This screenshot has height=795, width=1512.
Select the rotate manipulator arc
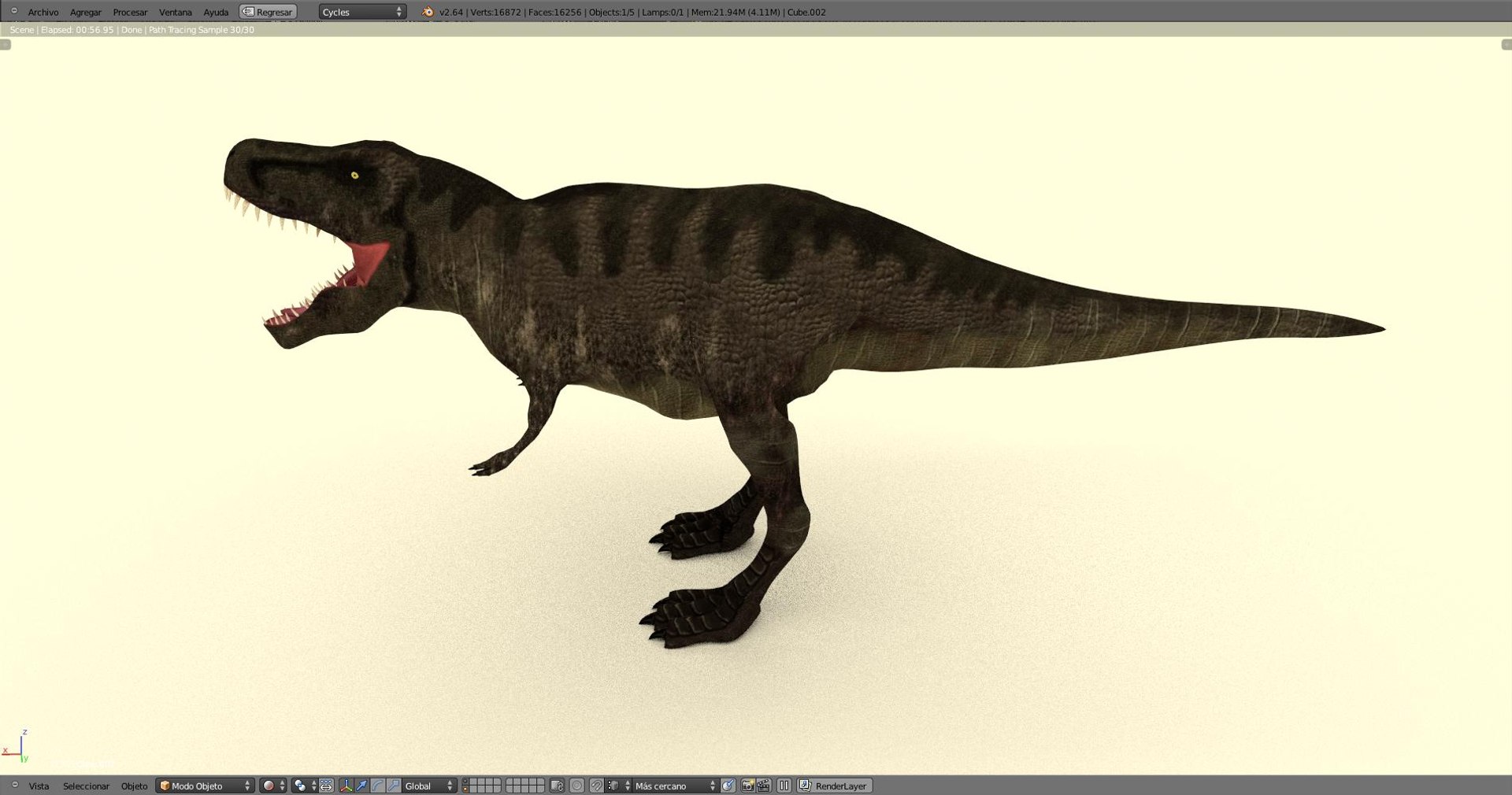pyautogui.click(x=377, y=786)
